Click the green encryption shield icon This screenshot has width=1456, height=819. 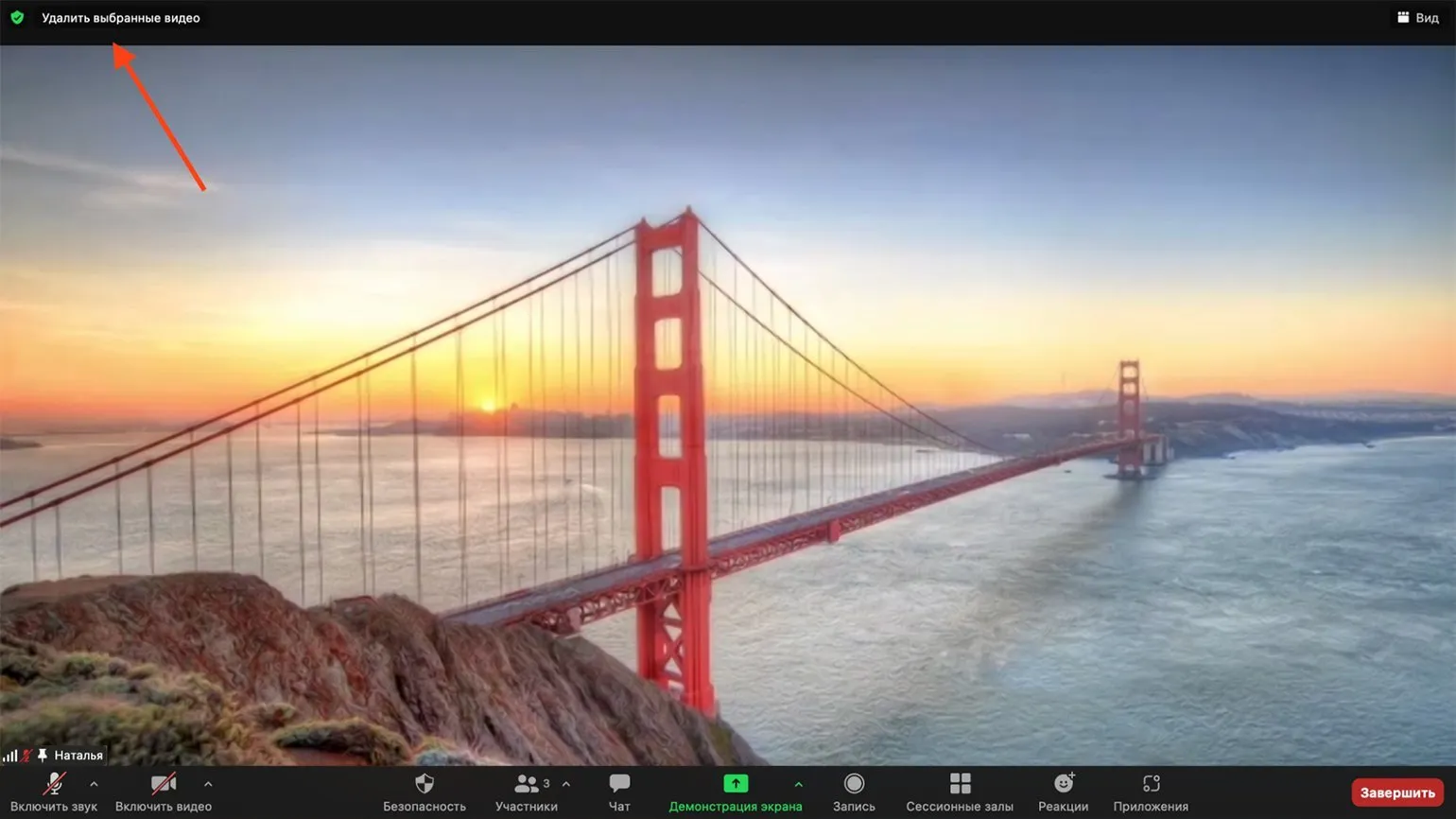pos(17,18)
